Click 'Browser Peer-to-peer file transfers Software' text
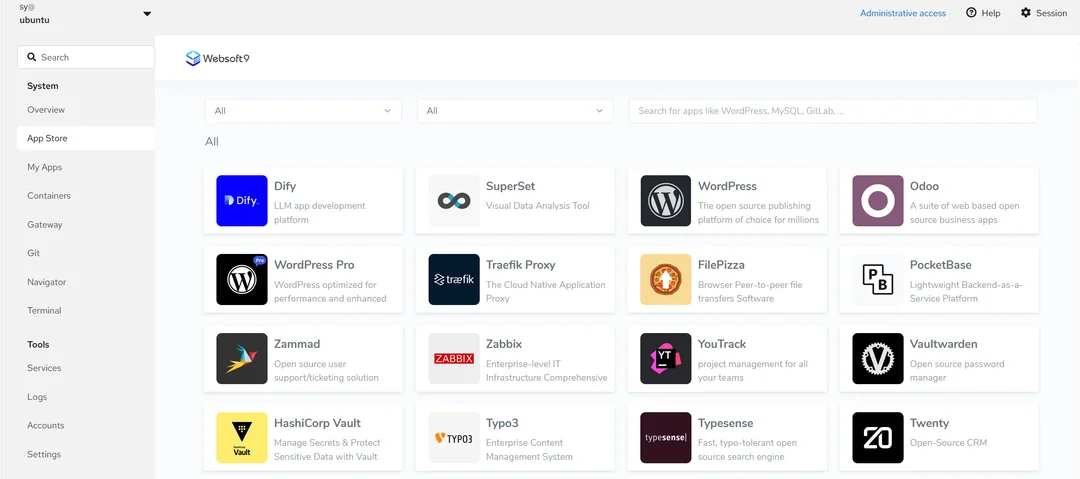The height and width of the screenshot is (479, 1080). coord(750,292)
